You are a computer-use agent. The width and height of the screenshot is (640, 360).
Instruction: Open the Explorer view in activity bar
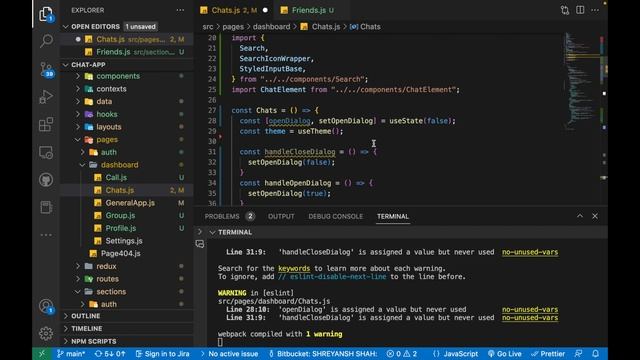click(46, 14)
